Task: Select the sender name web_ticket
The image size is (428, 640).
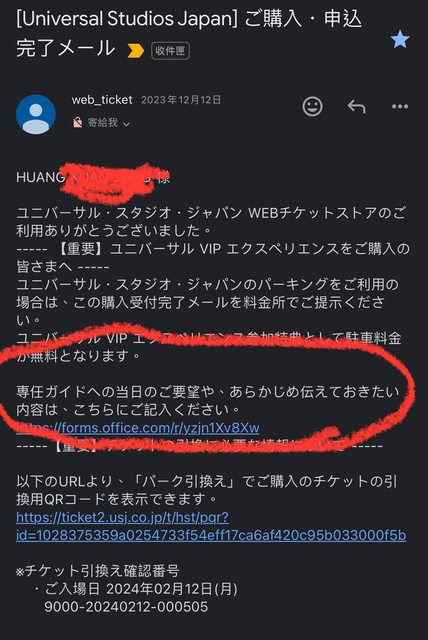Action: tap(102, 100)
